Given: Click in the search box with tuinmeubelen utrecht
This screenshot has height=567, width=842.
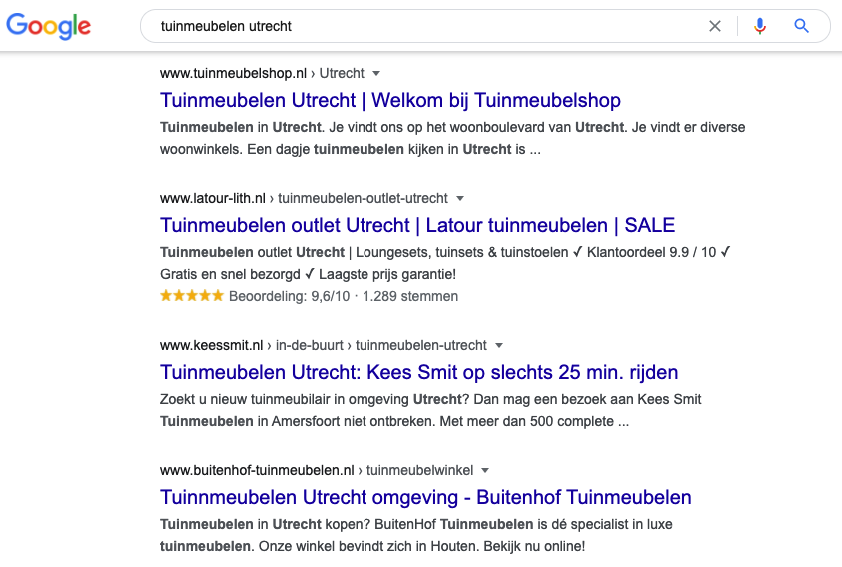Looking at the screenshot, I should coord(424,26).
